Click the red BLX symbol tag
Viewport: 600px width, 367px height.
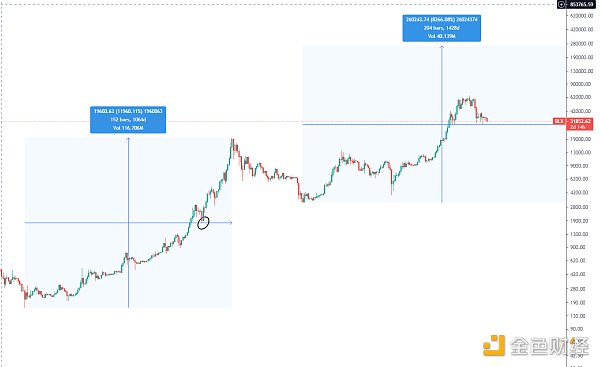coord(559,121)
